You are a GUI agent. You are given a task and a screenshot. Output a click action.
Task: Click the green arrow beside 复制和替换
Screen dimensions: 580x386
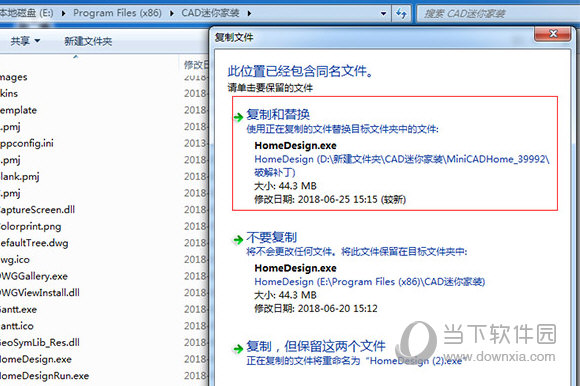[238, 117]
